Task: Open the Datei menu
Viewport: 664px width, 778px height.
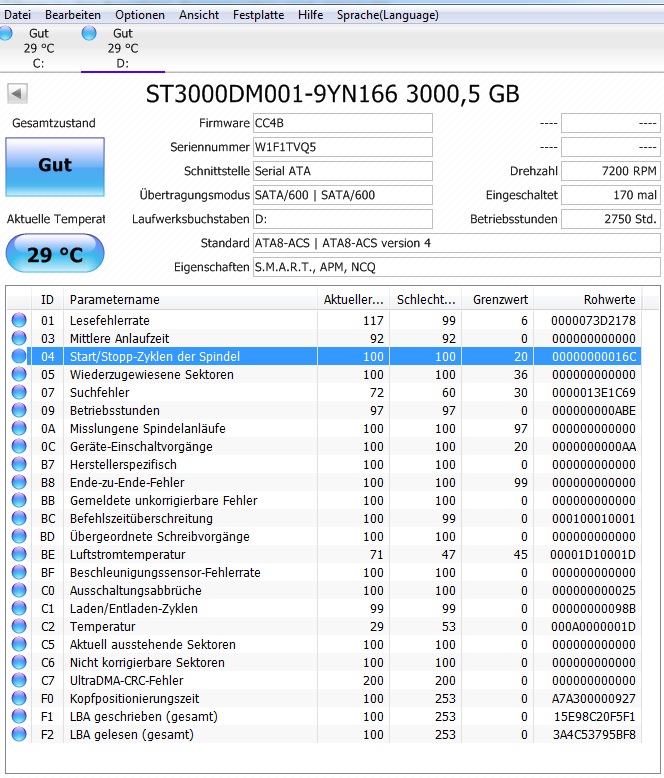Action: pos(17,15)
